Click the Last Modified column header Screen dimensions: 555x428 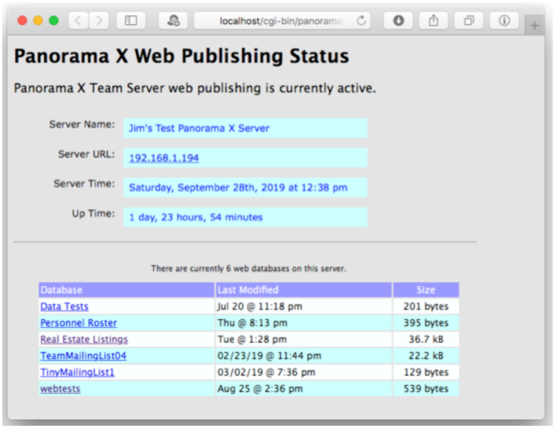(x=304, y=290)
